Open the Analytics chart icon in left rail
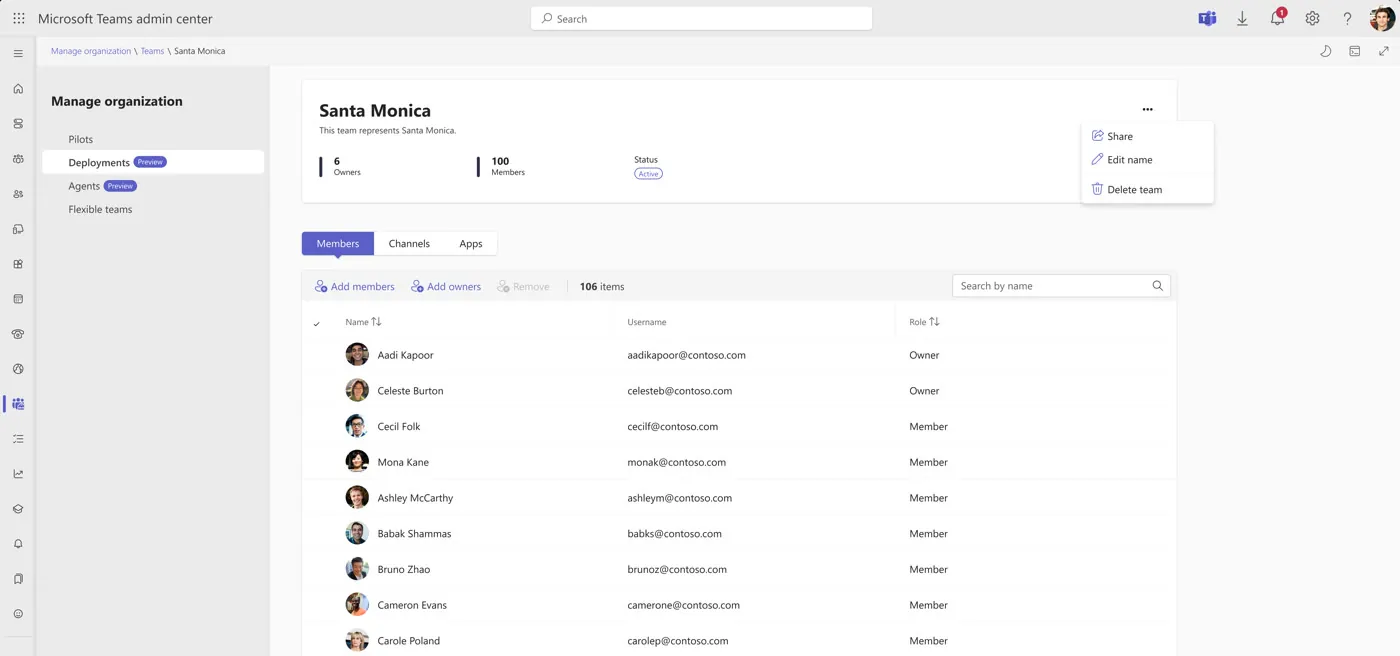The height and width of the screenshot is (656, 1400). pyautogui.click(x=18, y=474)
